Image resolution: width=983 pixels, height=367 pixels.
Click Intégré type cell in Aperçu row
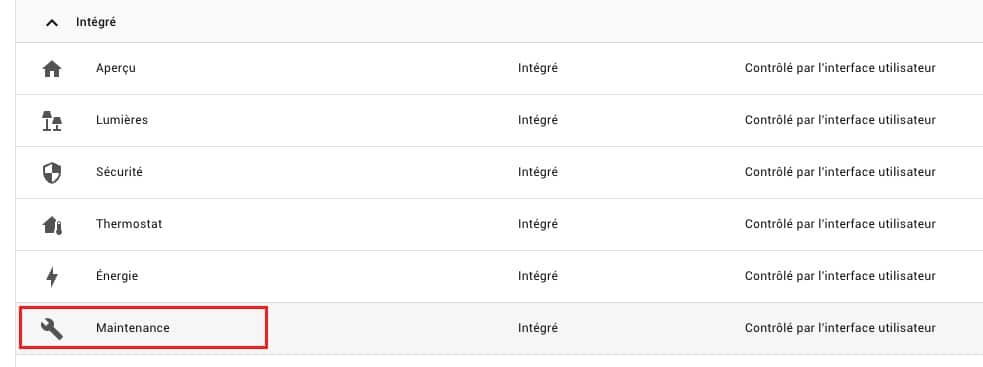pyautogui.click(x=538, y=68)
